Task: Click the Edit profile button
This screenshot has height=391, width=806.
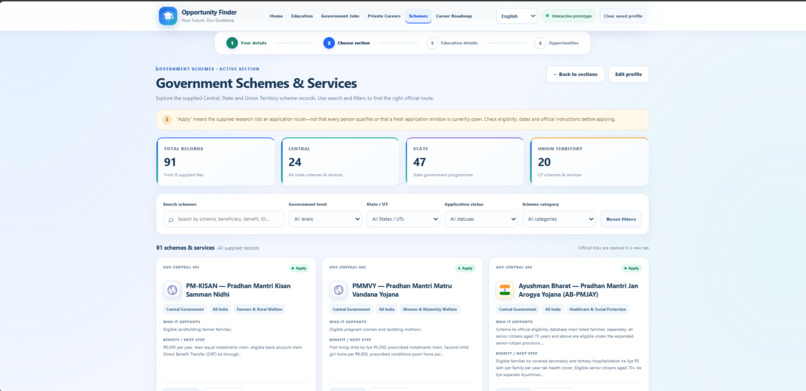Action: click(628, 74)
